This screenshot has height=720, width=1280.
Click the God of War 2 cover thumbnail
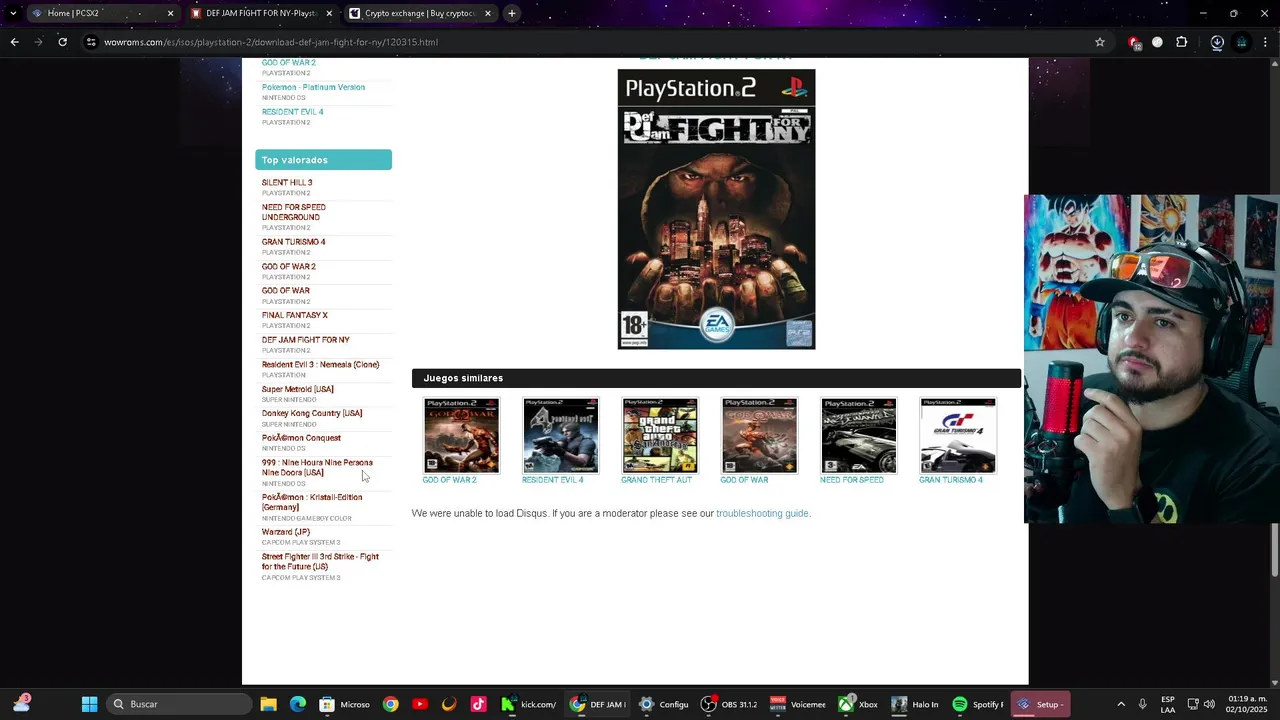point(461,435)
